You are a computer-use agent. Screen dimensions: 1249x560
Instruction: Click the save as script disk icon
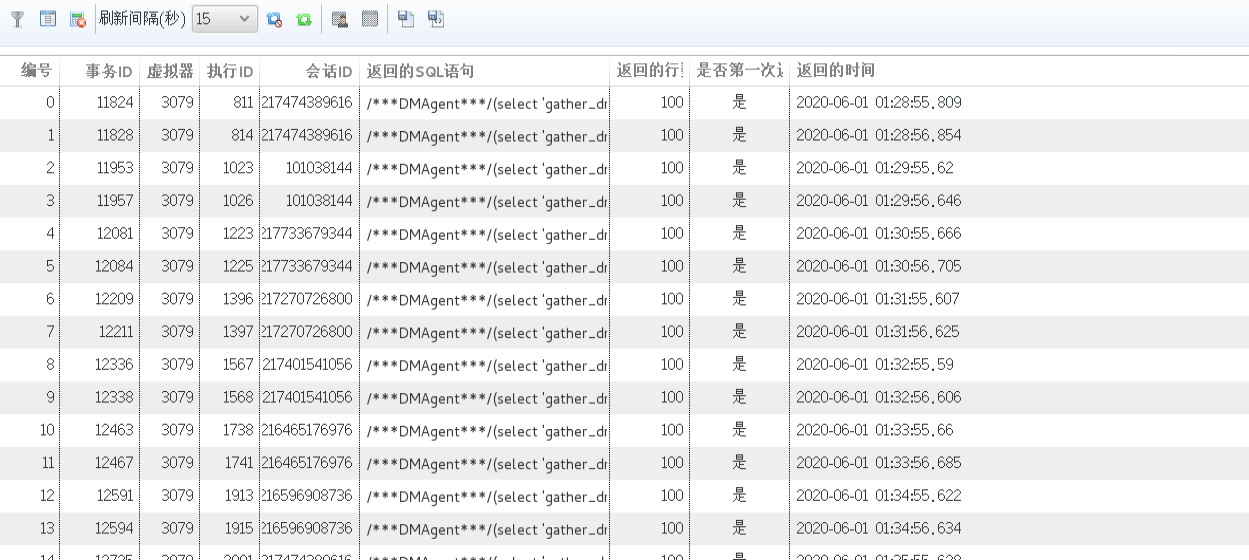(435, 18)
